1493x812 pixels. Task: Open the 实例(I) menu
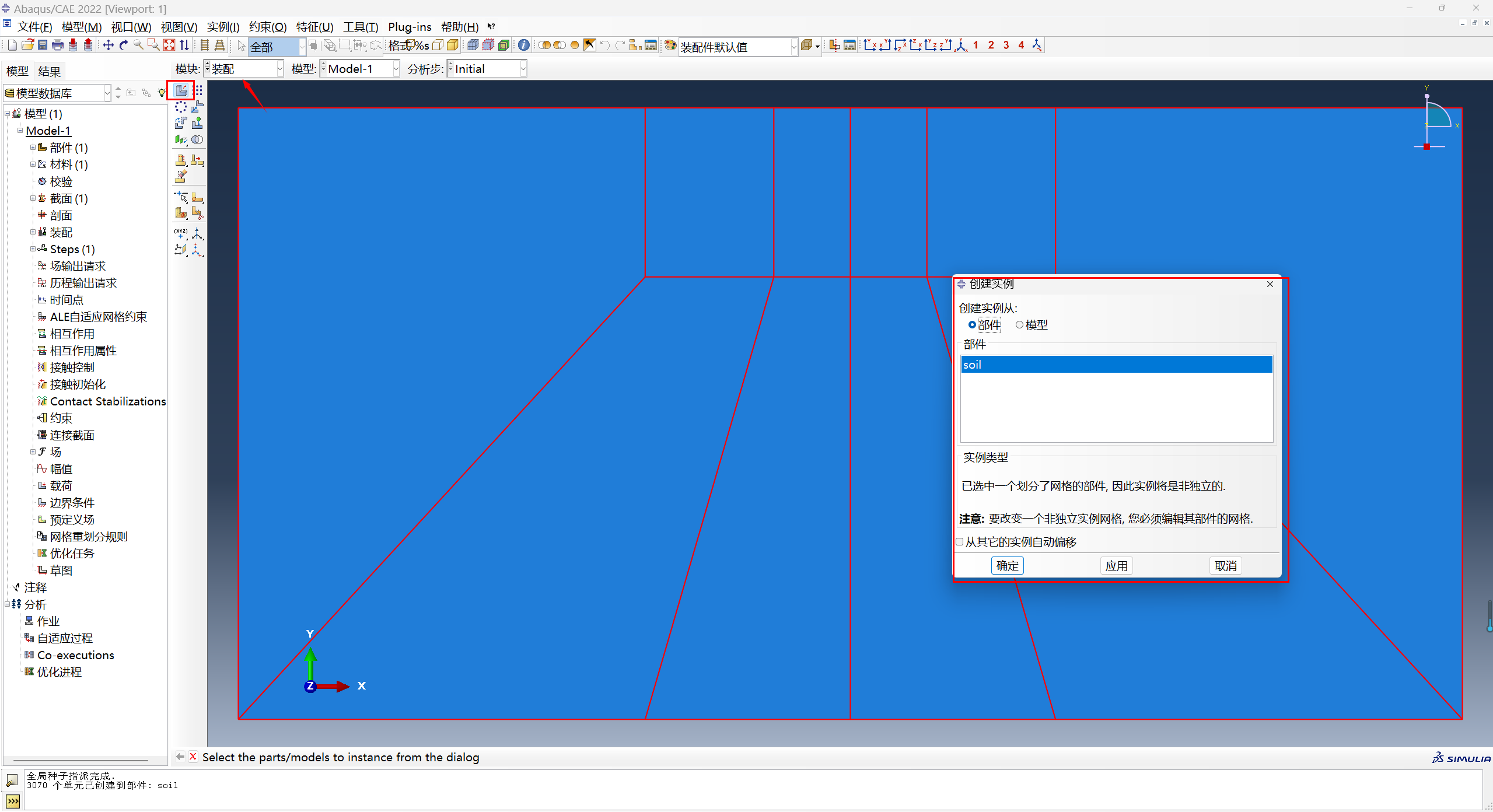point(223,27)
